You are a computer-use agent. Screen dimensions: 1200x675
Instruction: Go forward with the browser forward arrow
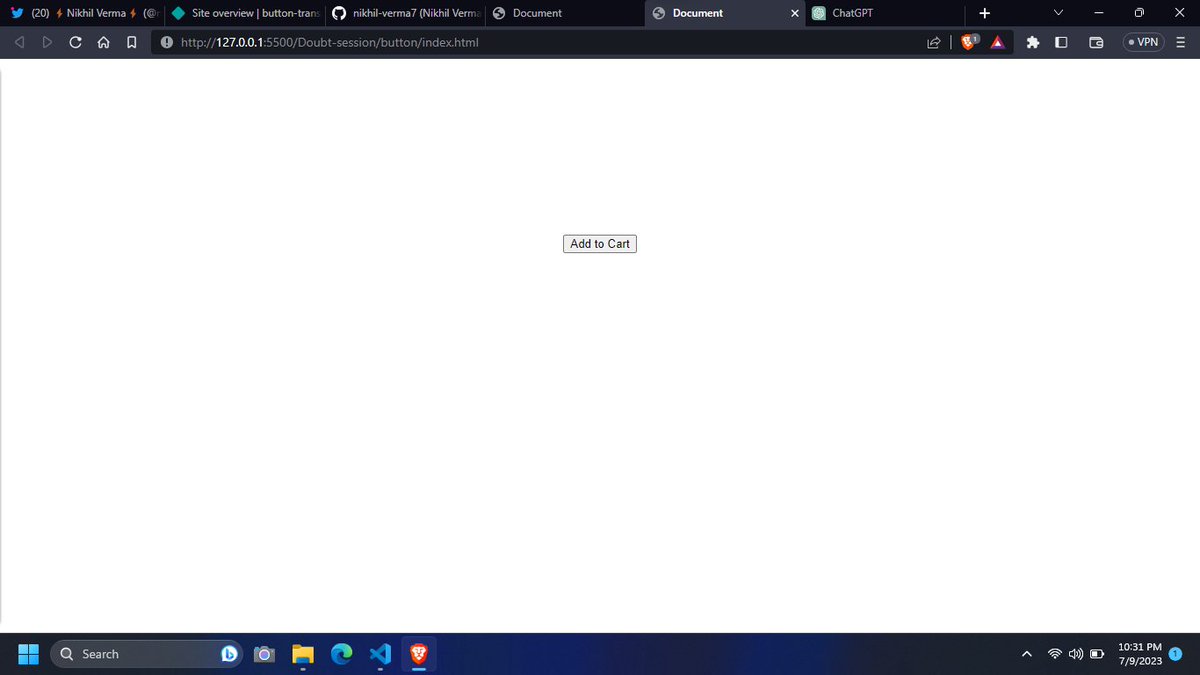pos(47,43)
